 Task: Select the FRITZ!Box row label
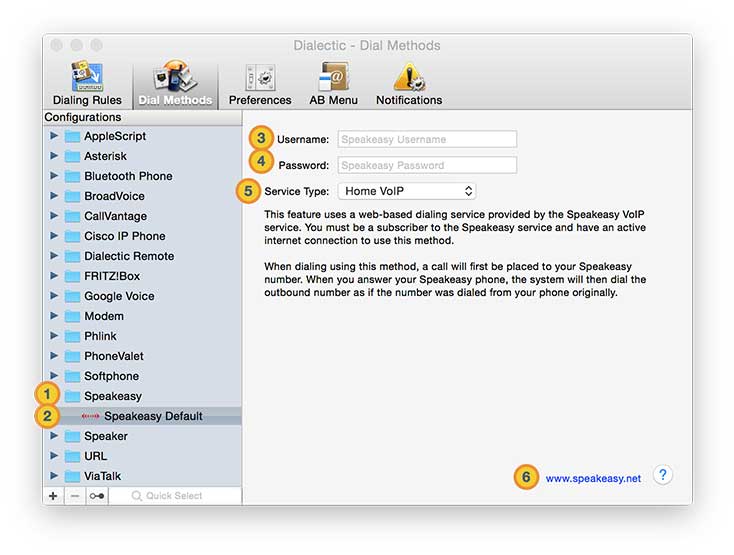click(112, 277)
